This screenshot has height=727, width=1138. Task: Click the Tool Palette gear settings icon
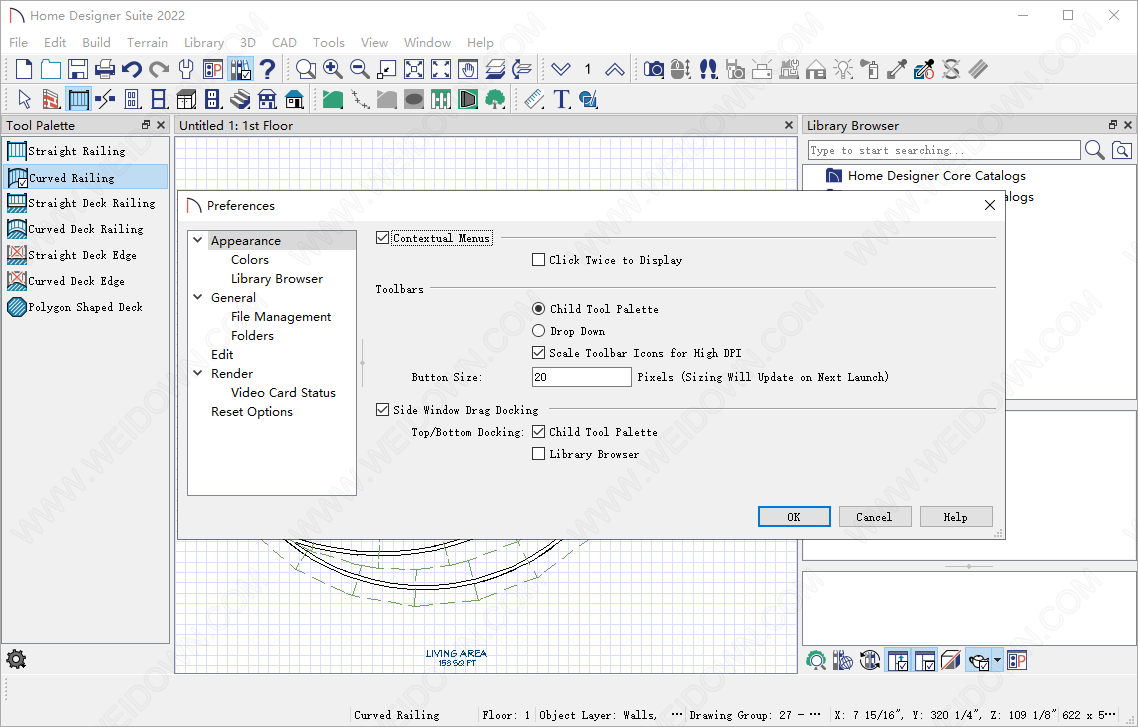[x=16, y=660]
